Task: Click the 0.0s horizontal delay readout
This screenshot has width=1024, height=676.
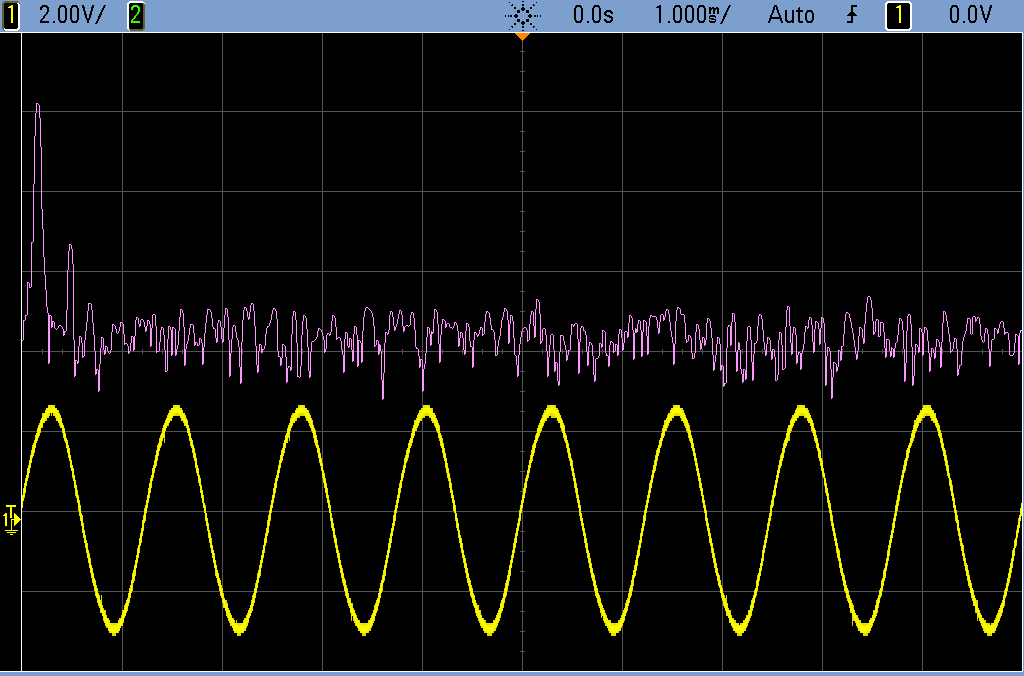Action: 593,15
